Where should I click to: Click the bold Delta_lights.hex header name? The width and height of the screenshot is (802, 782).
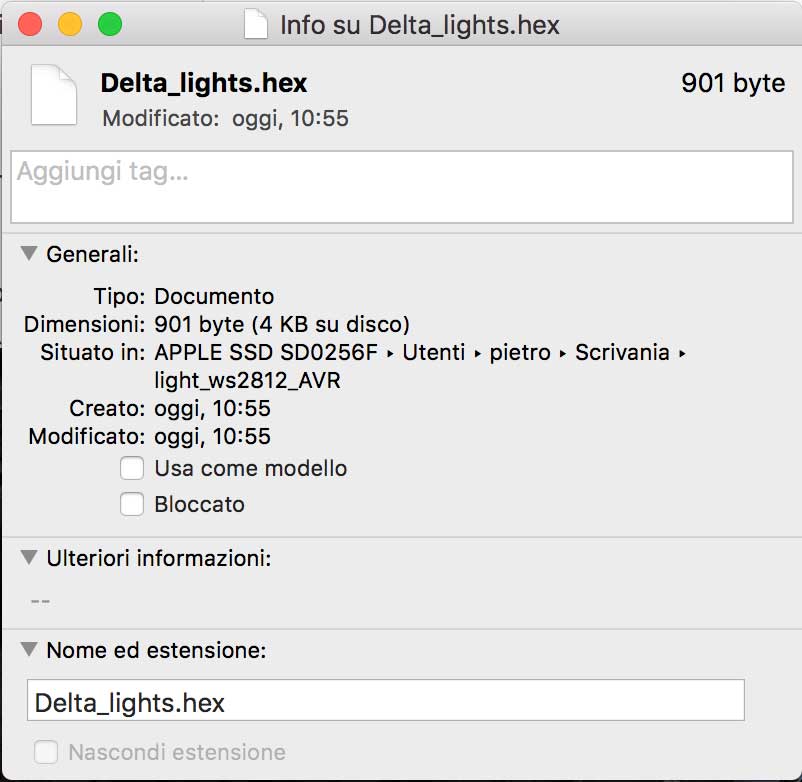pos(204,83)
